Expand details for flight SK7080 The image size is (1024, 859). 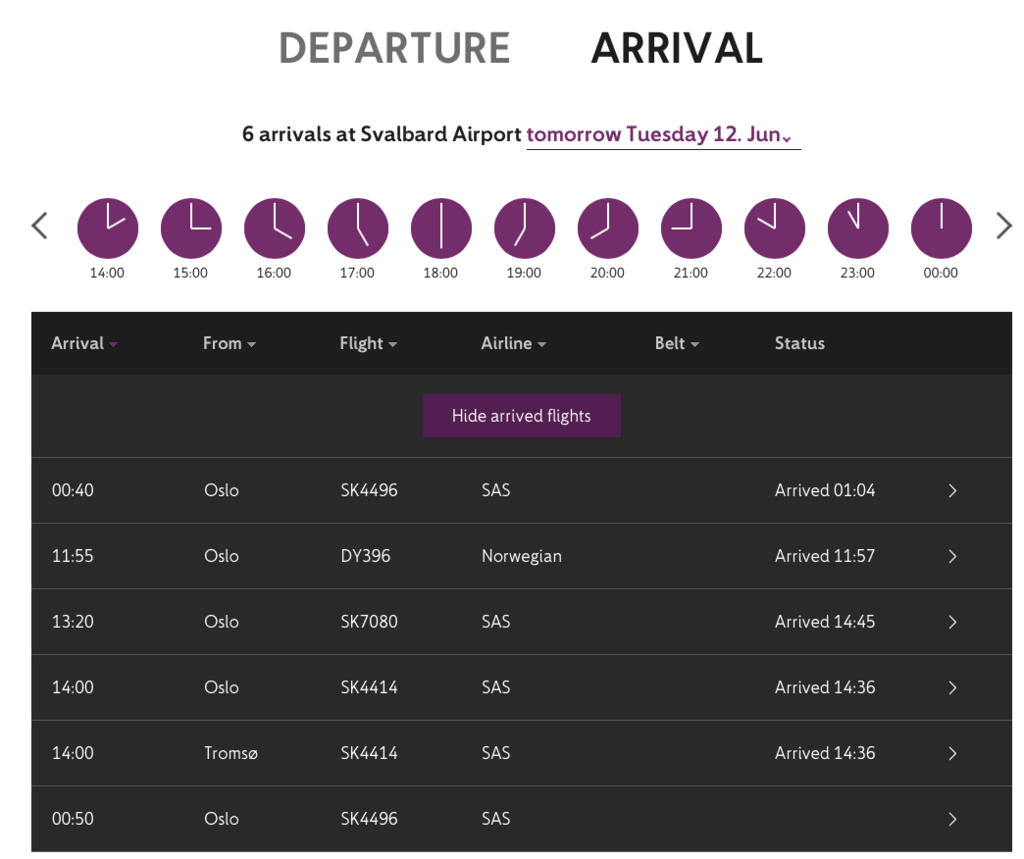point(952,622)
